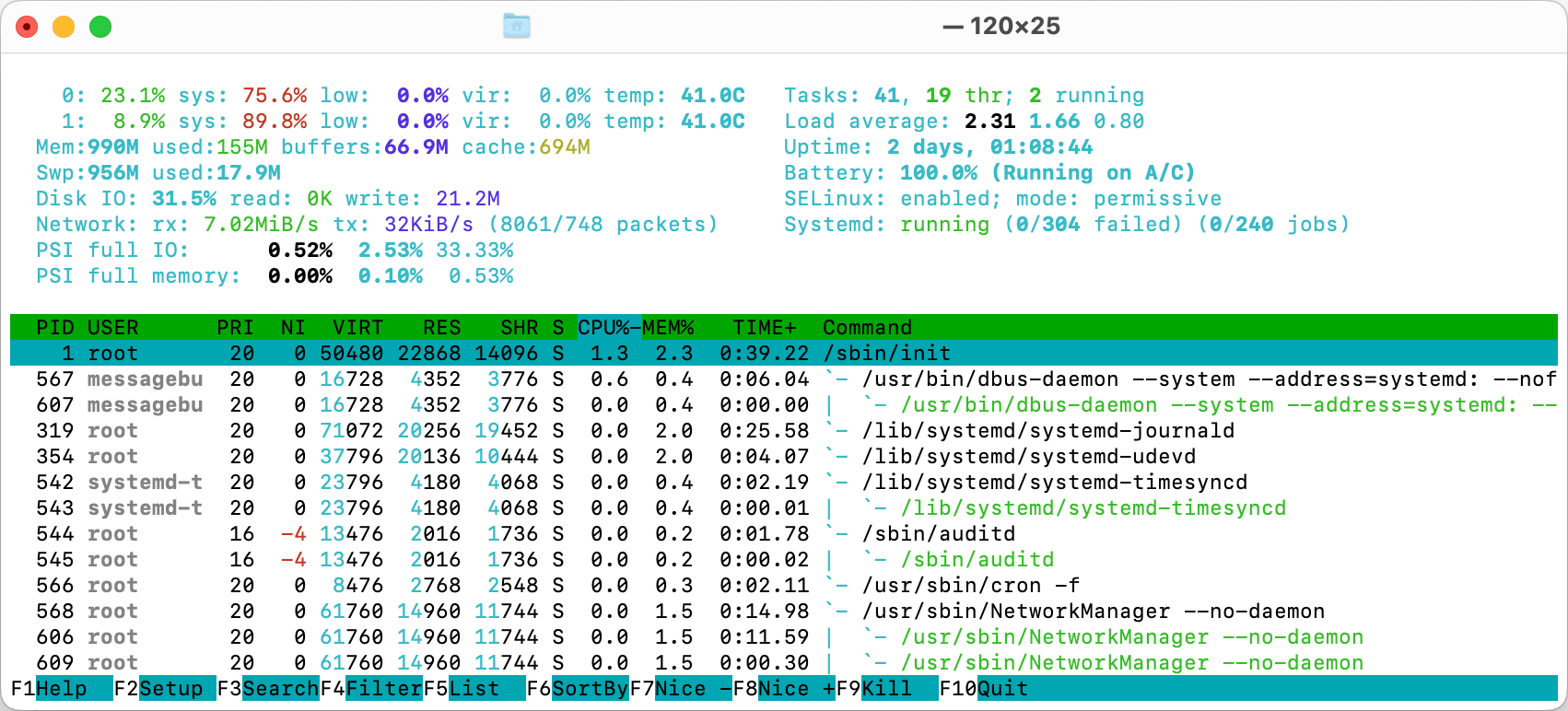
Task: Sort by the CPU% column header
Action: [603, 328]
